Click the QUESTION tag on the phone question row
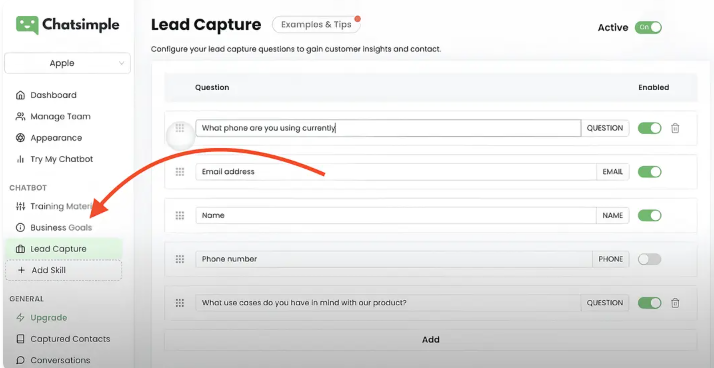Viewport: 714px width, 368px height. [x=605, y=128]
